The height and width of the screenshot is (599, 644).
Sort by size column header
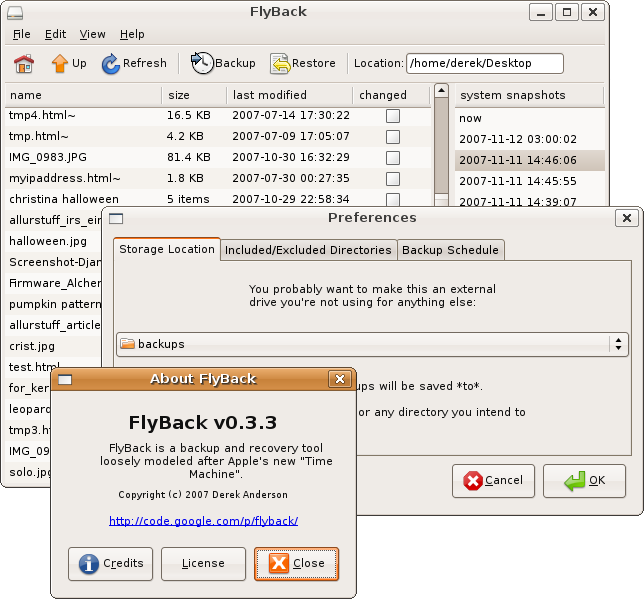point(194,95)
